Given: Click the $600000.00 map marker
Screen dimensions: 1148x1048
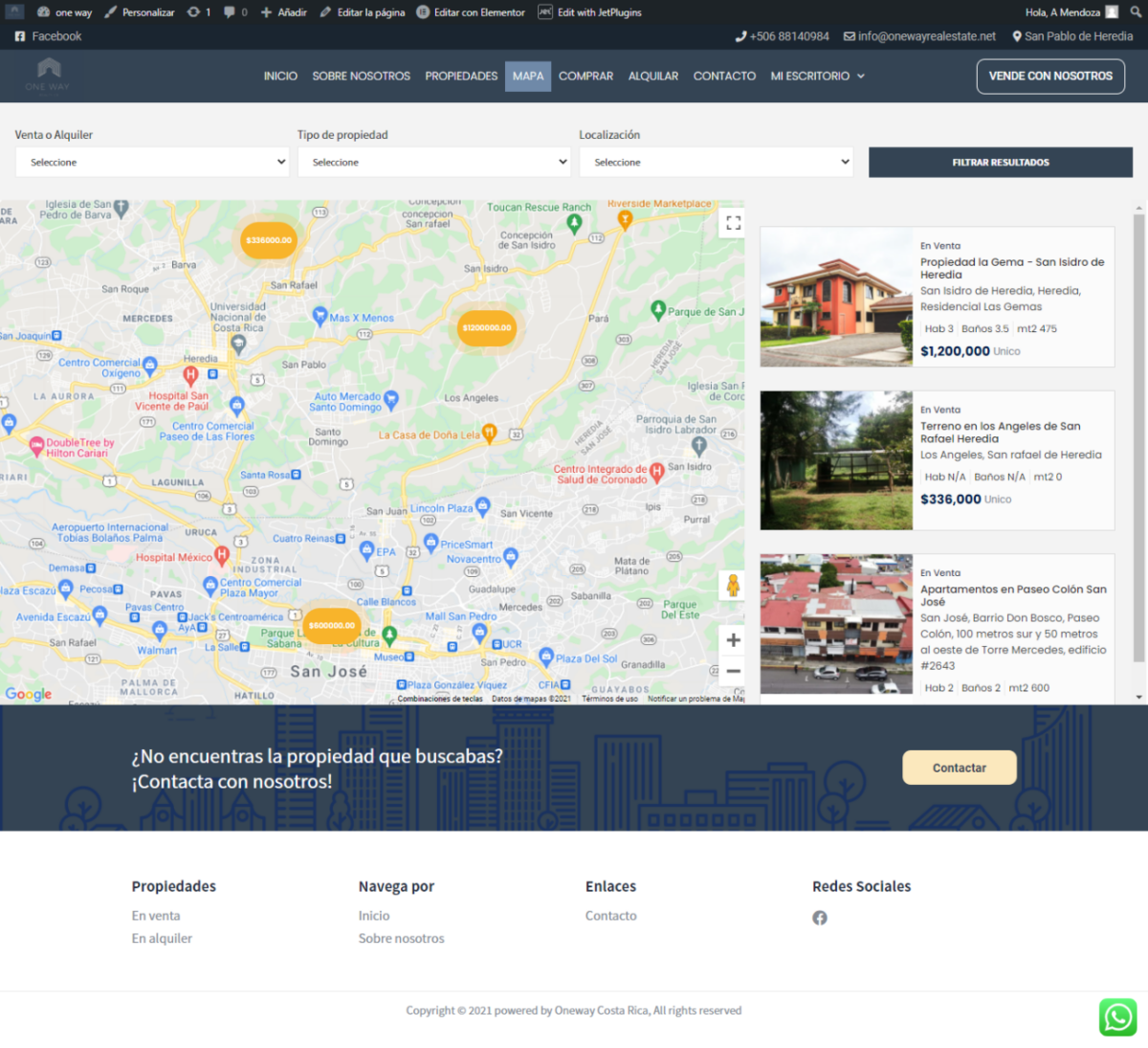Looking at the screenshot, I should (332, 625).
